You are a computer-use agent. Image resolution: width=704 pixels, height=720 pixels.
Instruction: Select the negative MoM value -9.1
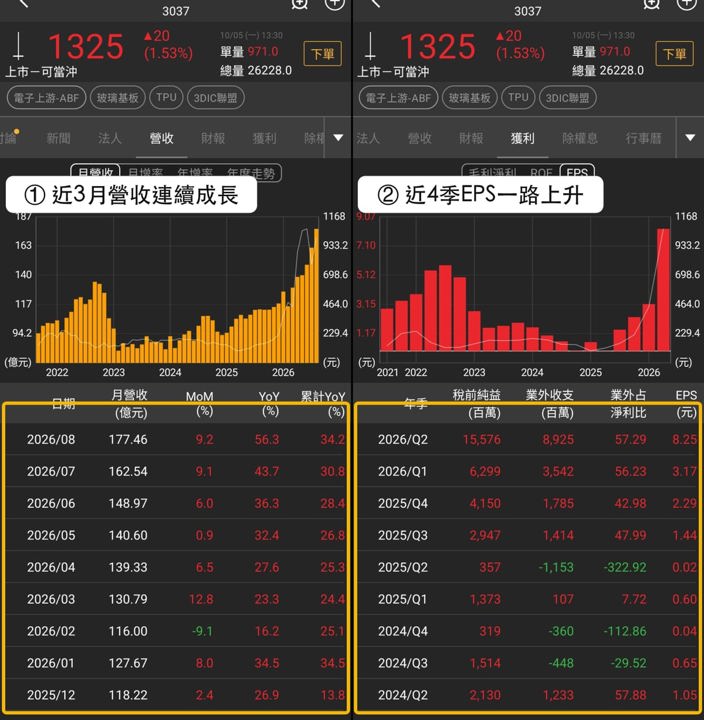[203, 631]
